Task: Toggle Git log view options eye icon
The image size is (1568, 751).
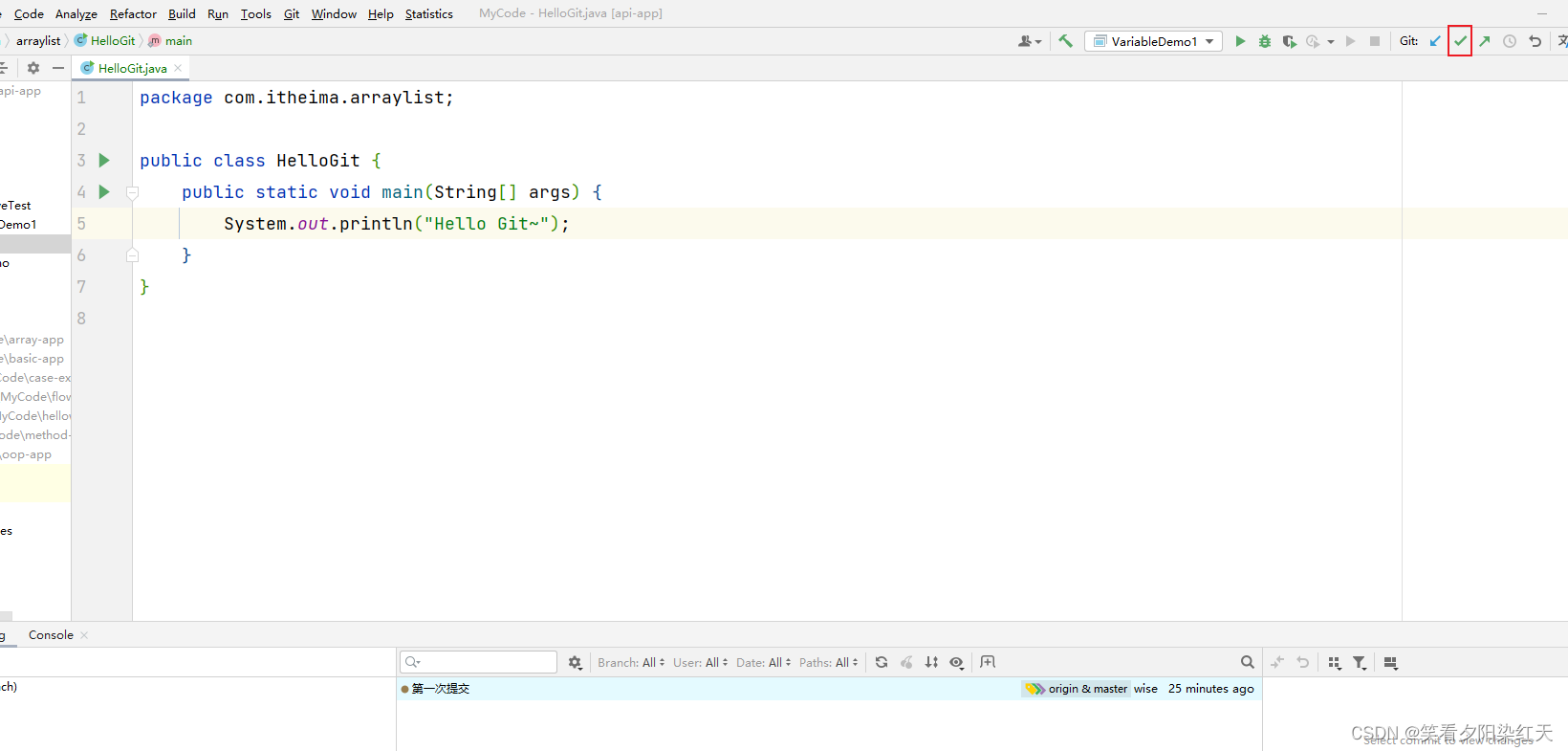Action: (x=956, y=662)
